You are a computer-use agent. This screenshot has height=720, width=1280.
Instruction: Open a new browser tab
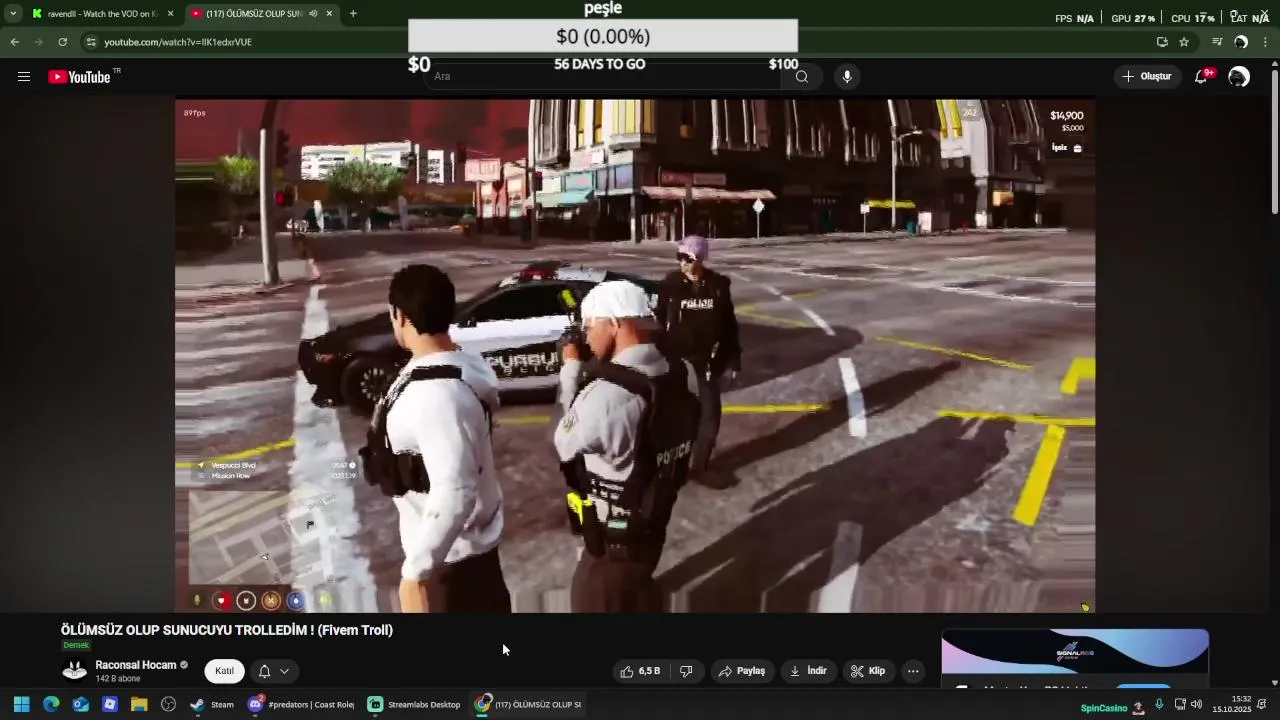[x=353, y=14]
